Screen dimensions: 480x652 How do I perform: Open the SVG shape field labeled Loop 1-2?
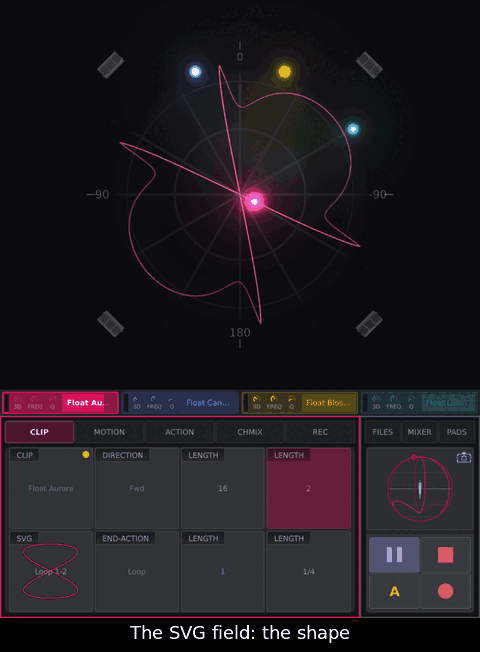pyautogui.click(x=51, y=571)
